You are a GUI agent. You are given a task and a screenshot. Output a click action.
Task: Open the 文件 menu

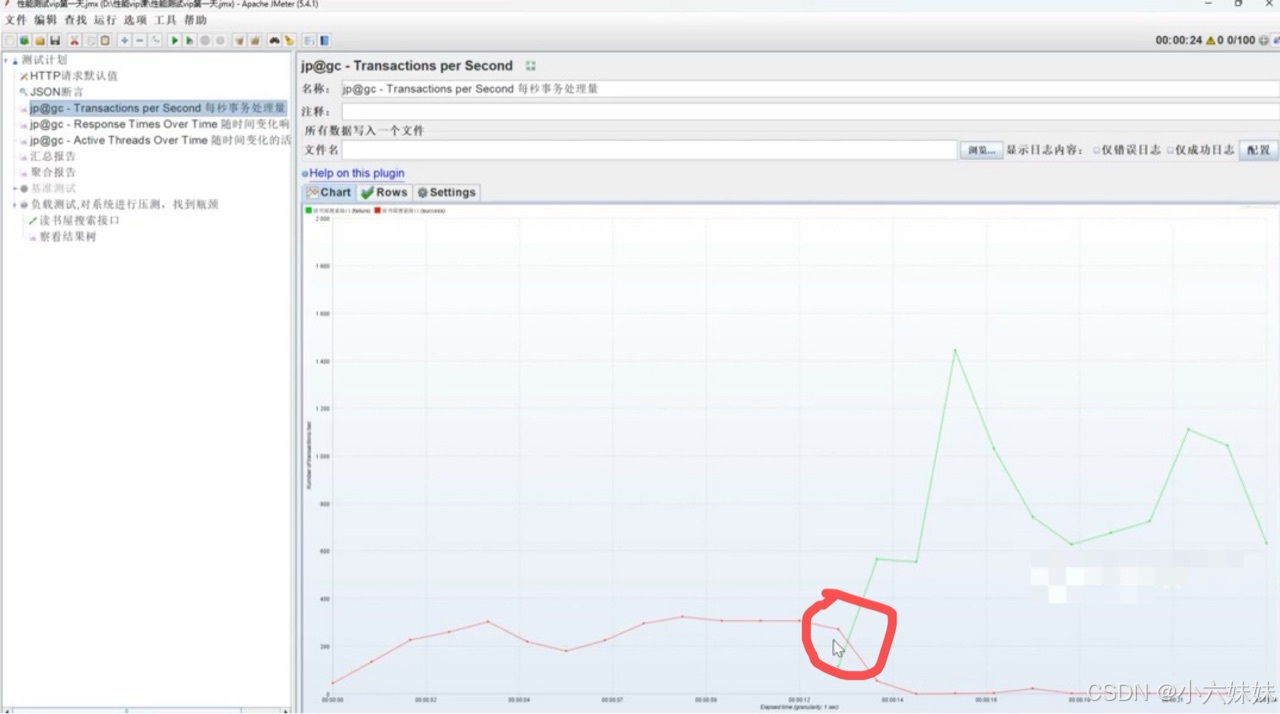(16, 20)
